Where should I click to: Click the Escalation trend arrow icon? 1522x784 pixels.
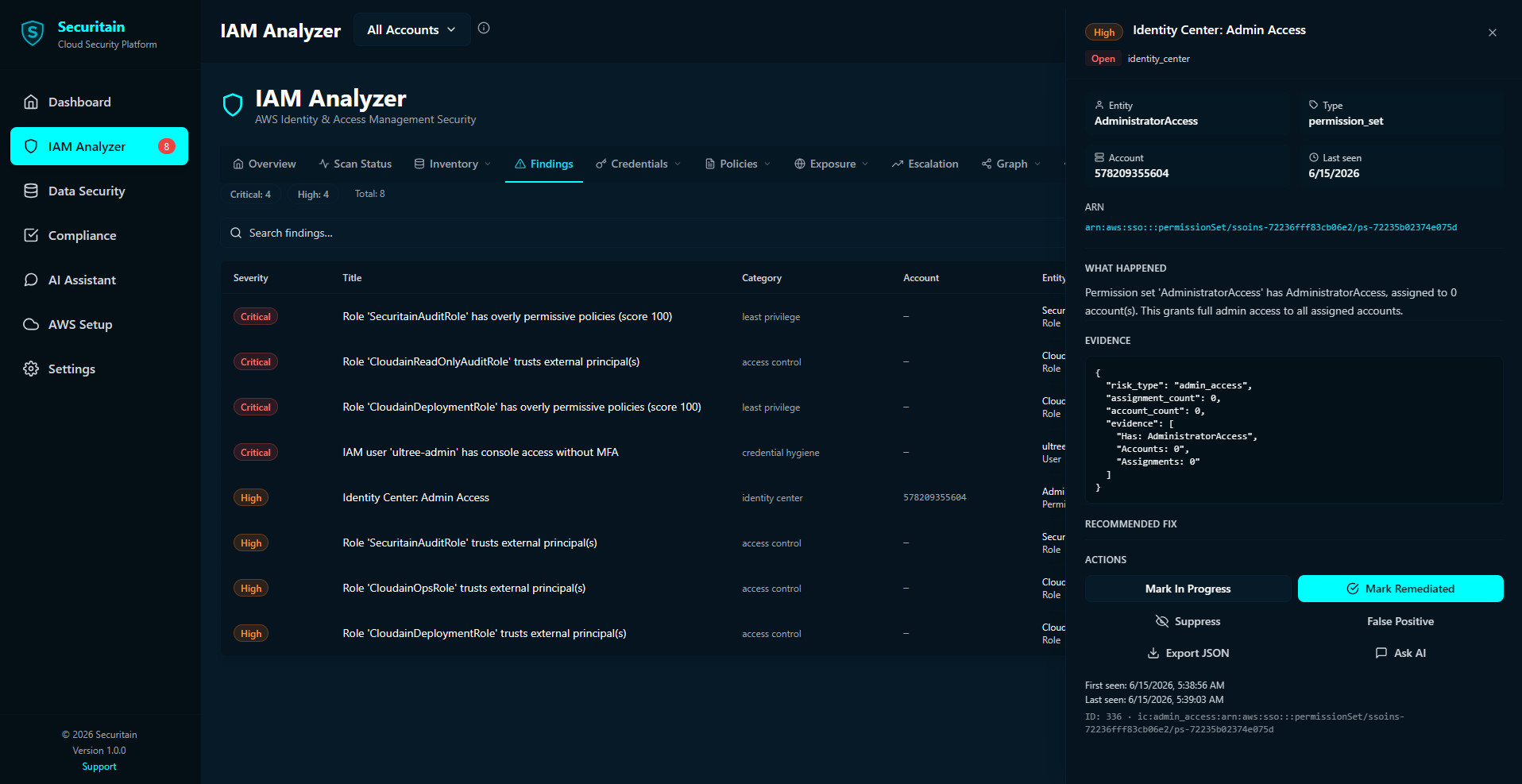click(x=898, y=164)
